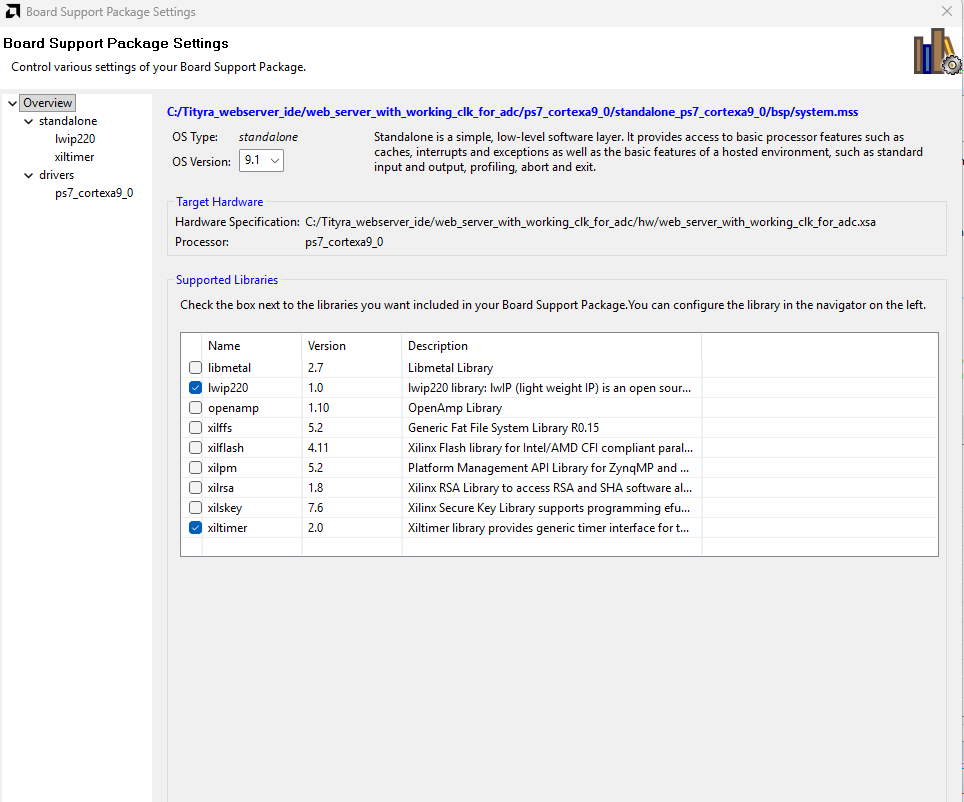Collapse the drivers tree node
Image resolution: width=964 pixels, height=802 pixels.
tap(28, 175)
